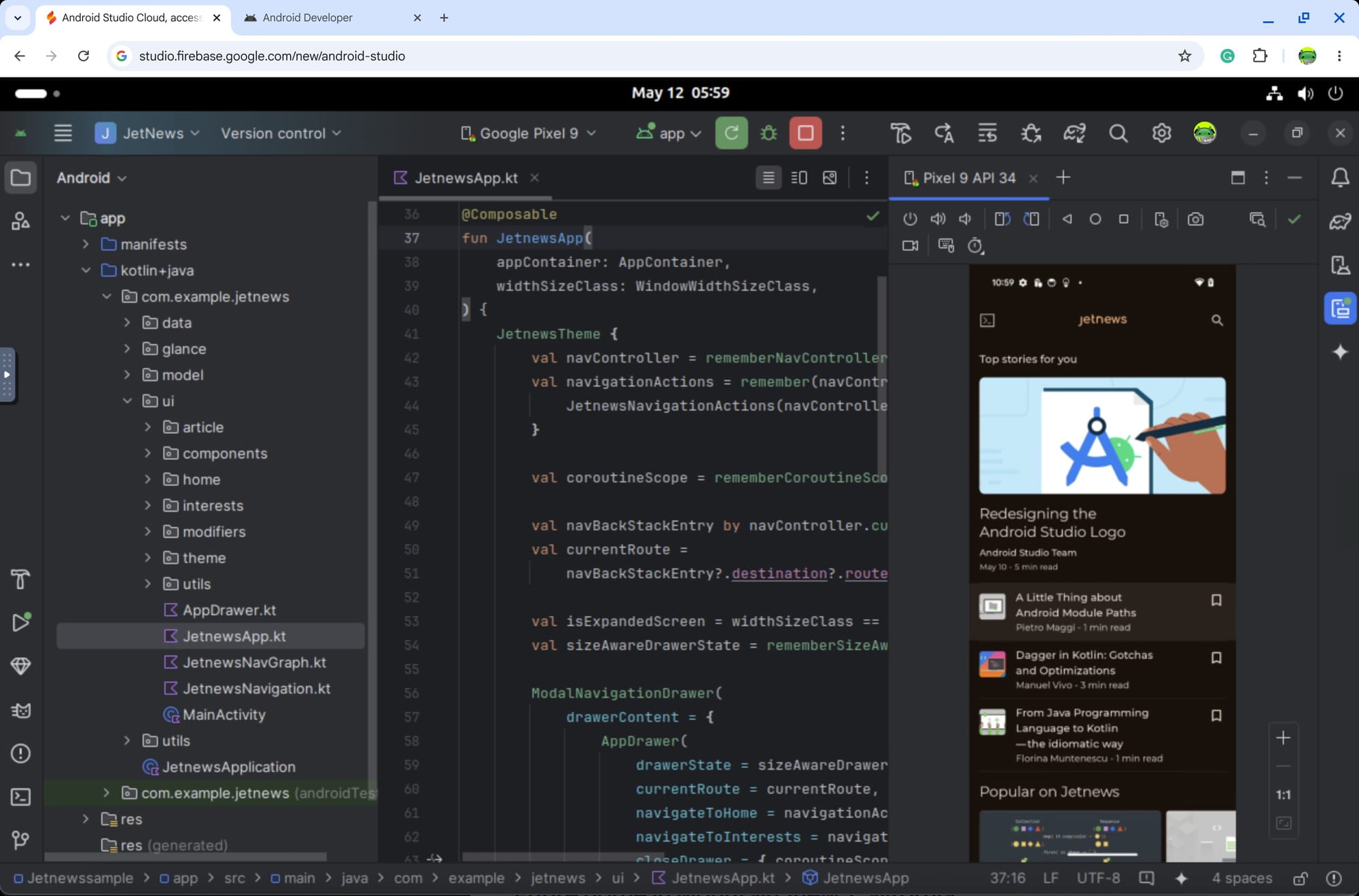Select JetnewsNavGraph.kt in the project tree

tap(255, 662)
